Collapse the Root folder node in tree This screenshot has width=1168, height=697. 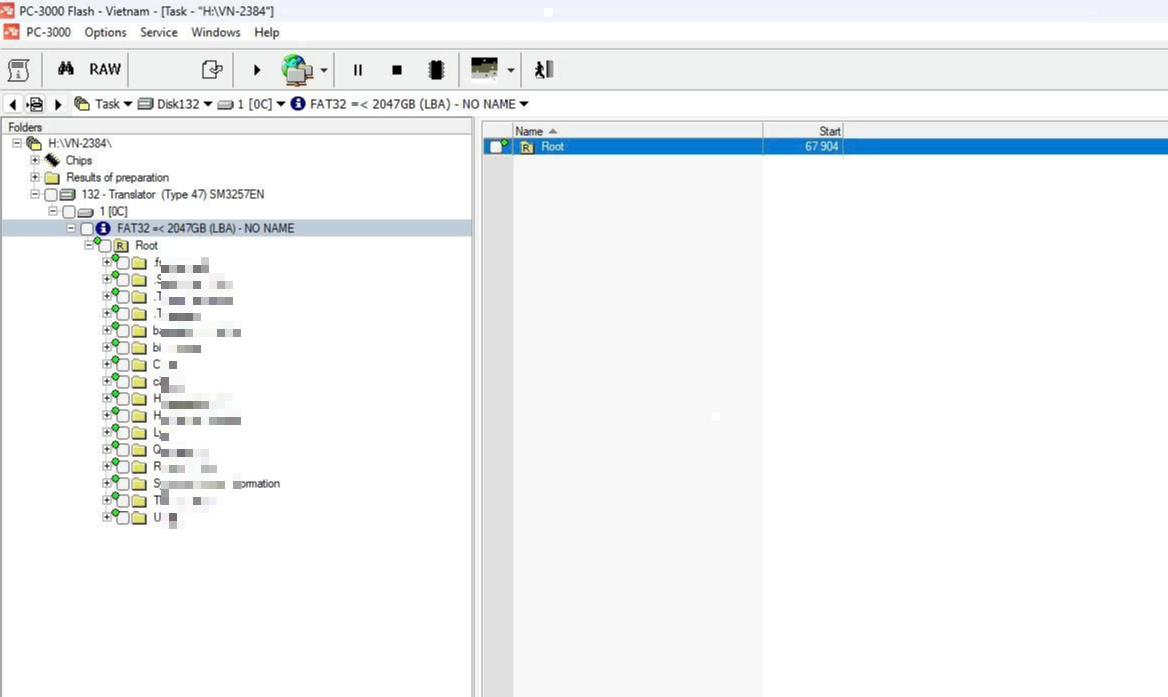point(89,245)
